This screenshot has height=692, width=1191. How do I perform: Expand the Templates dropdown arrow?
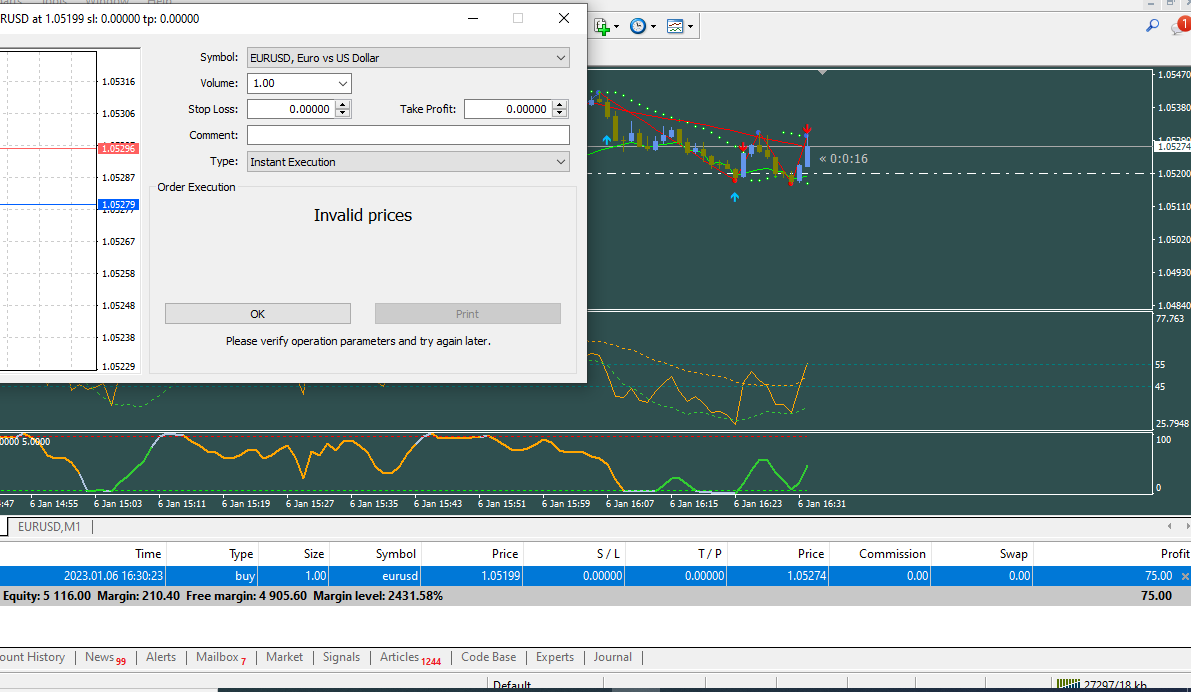[690, 27]
